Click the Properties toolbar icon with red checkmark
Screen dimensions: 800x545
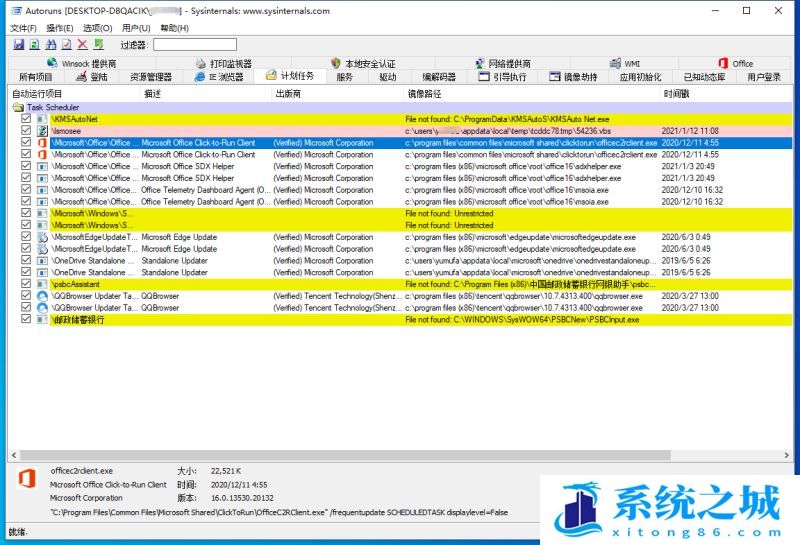(66, 44)
